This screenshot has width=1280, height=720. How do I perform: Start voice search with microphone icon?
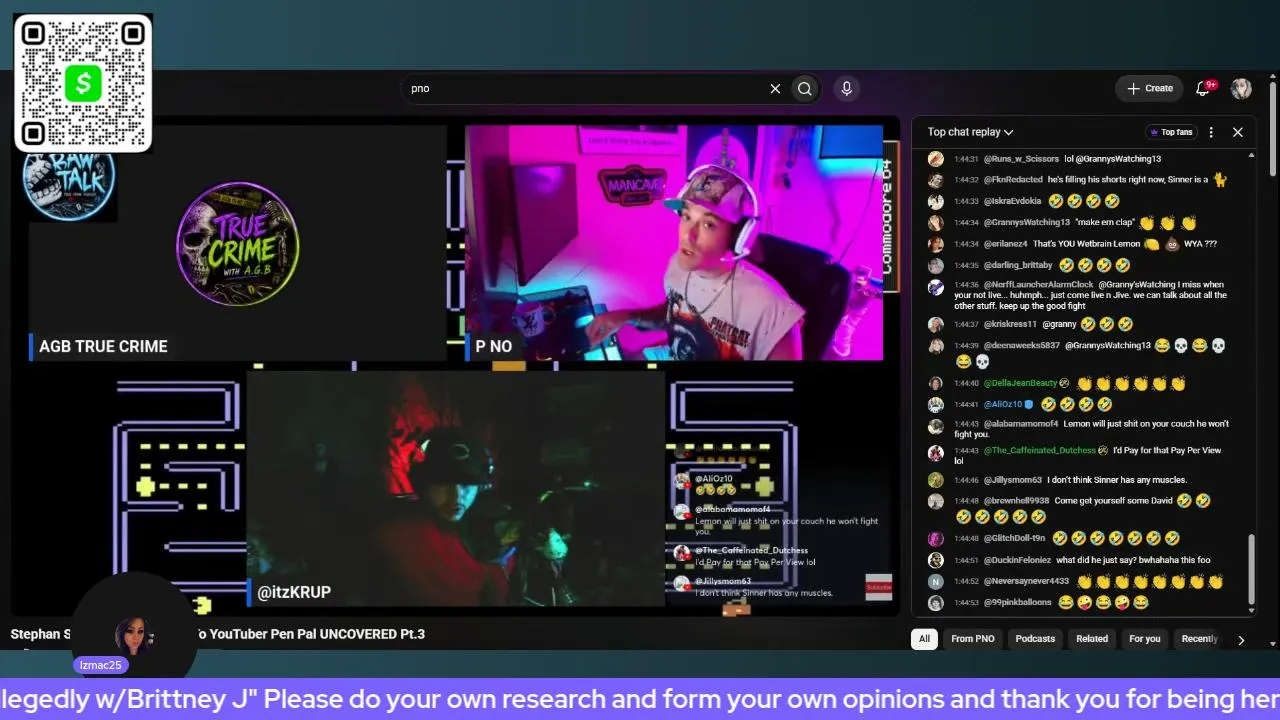click(x=847, y=88)
